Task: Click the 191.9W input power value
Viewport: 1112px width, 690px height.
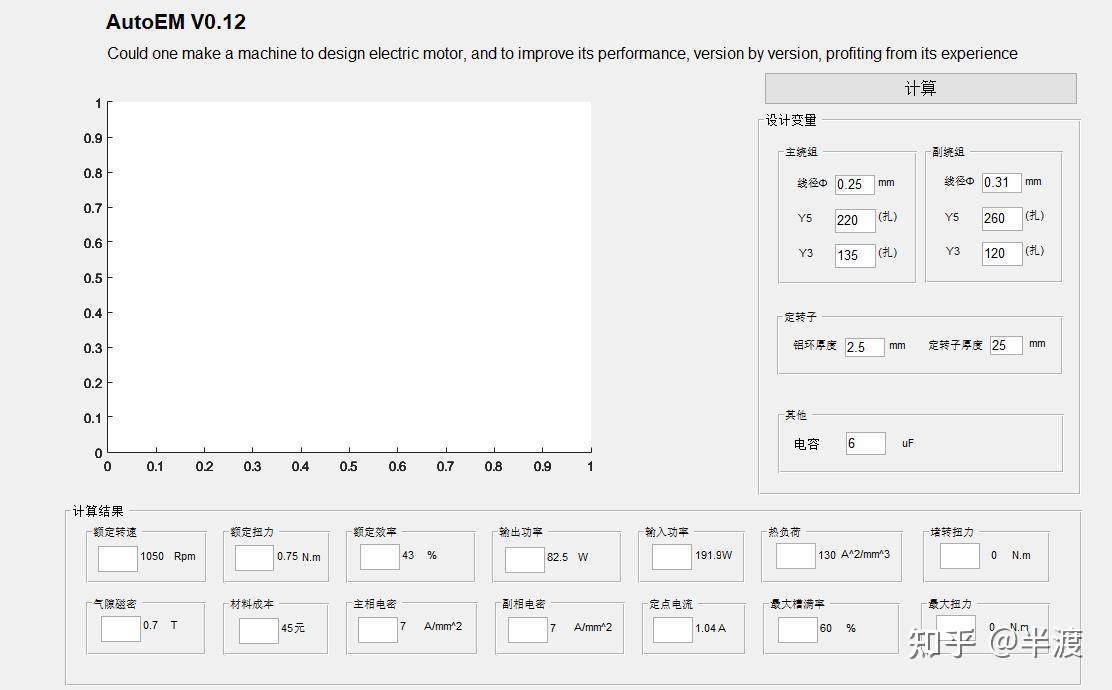Action: 713,555
